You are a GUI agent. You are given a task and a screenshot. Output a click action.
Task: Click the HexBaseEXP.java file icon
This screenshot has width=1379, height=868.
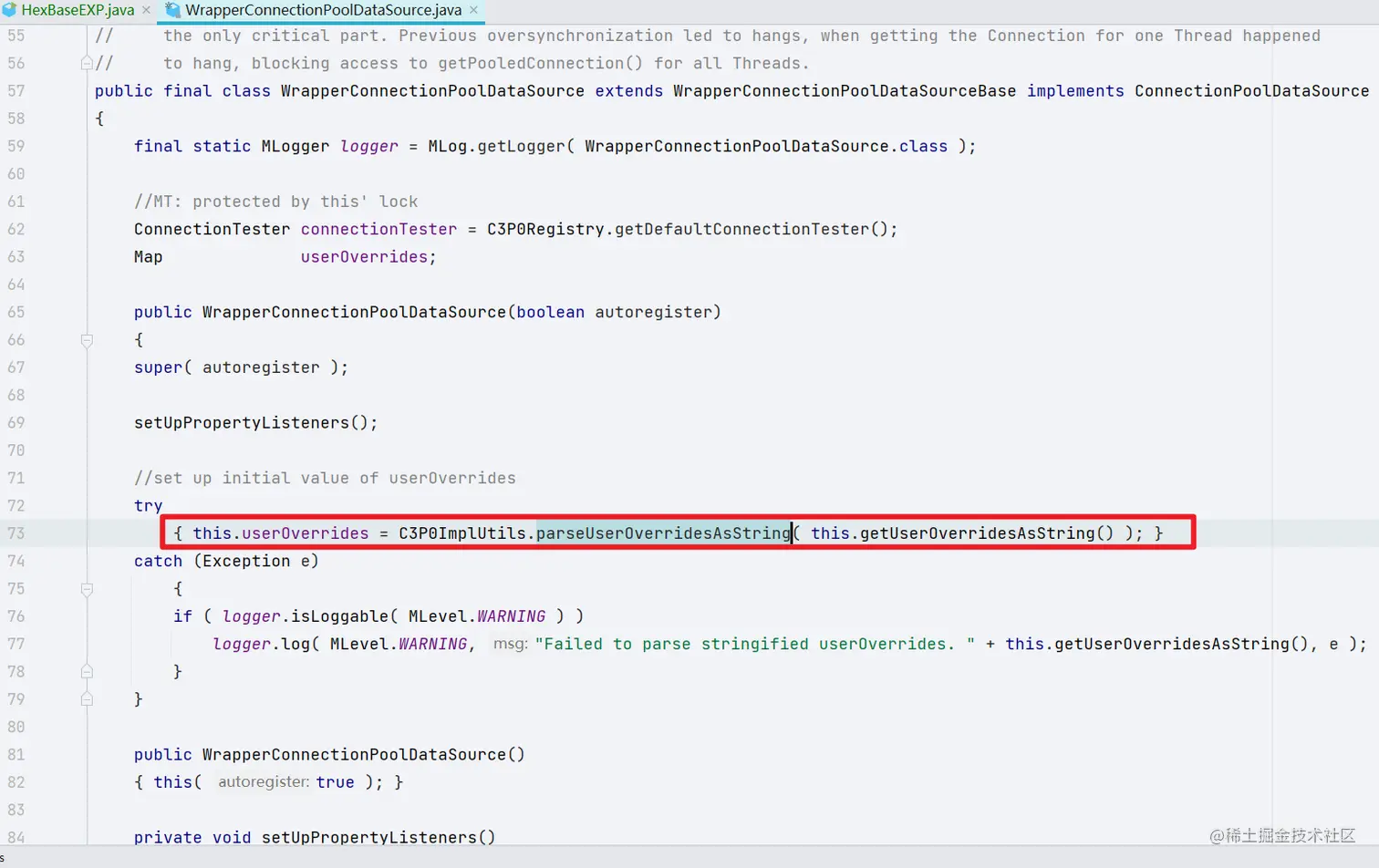tap(9, 10)
